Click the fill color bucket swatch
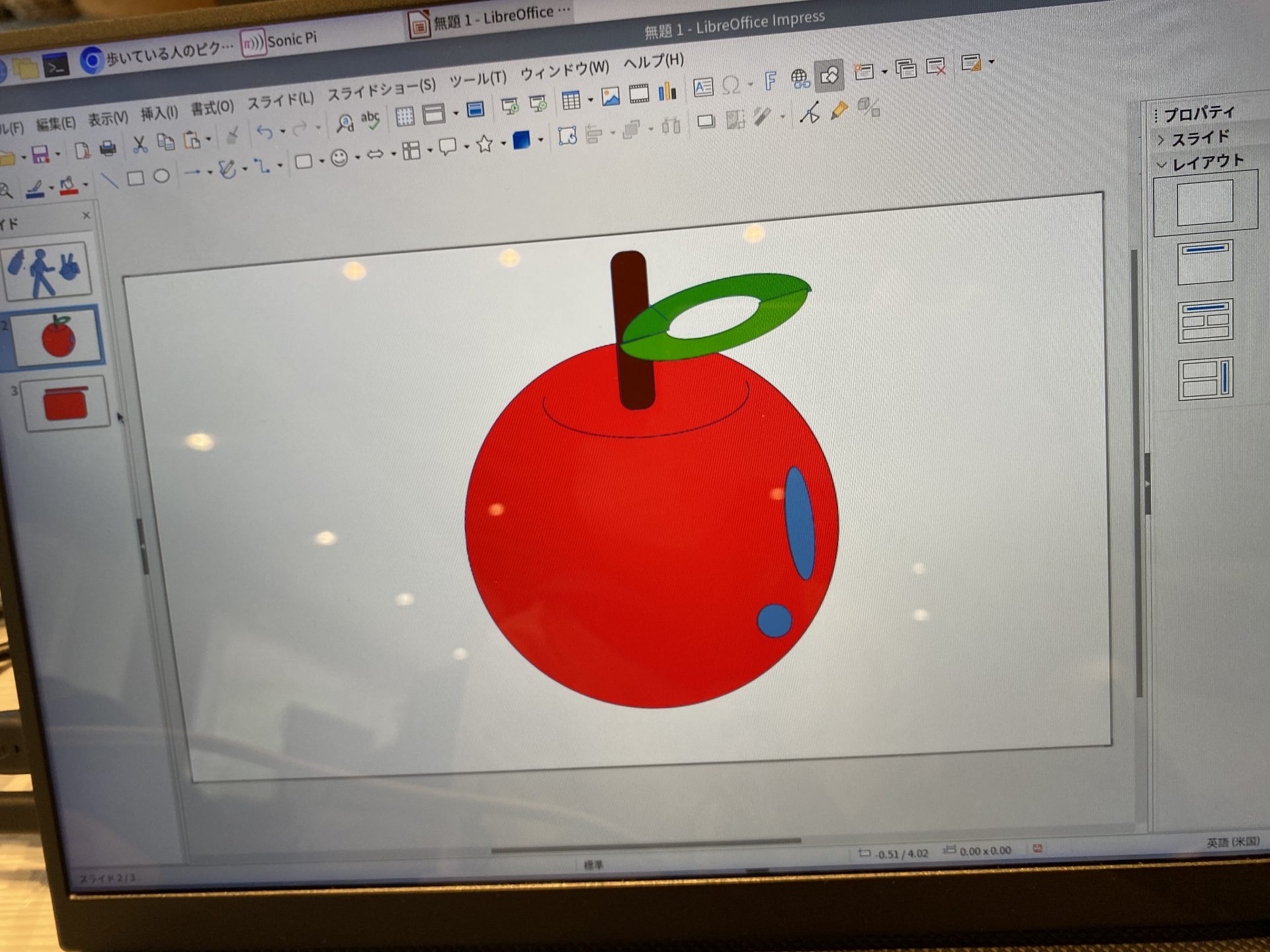The image size is (1270, 952). (x=68, y=186)
